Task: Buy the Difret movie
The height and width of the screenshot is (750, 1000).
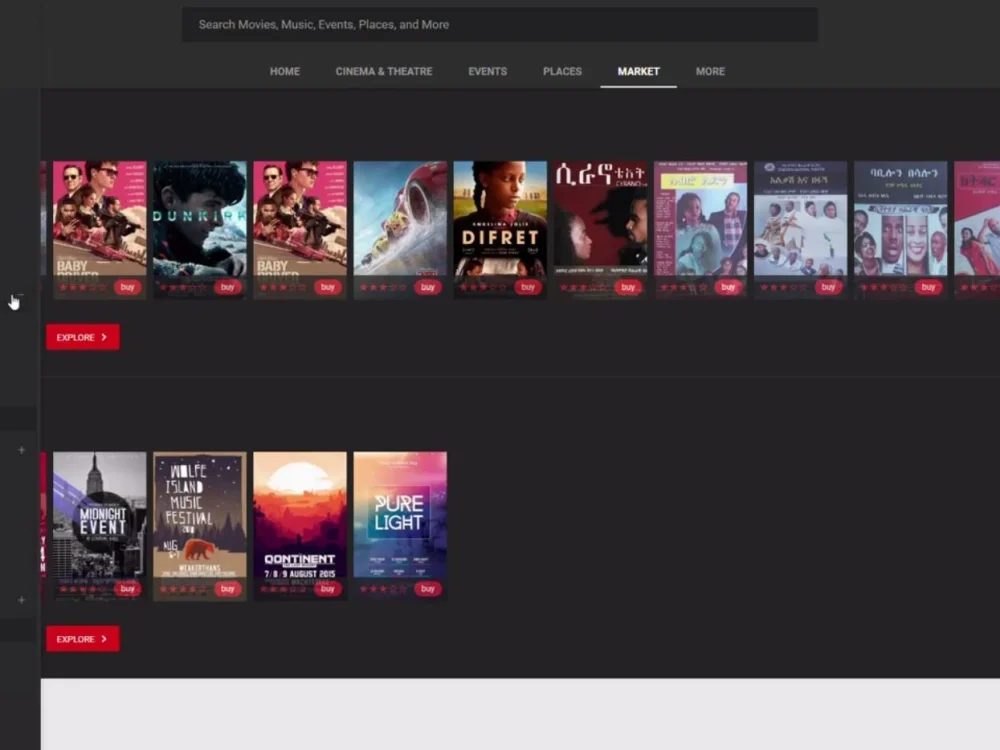Action: 528,287
